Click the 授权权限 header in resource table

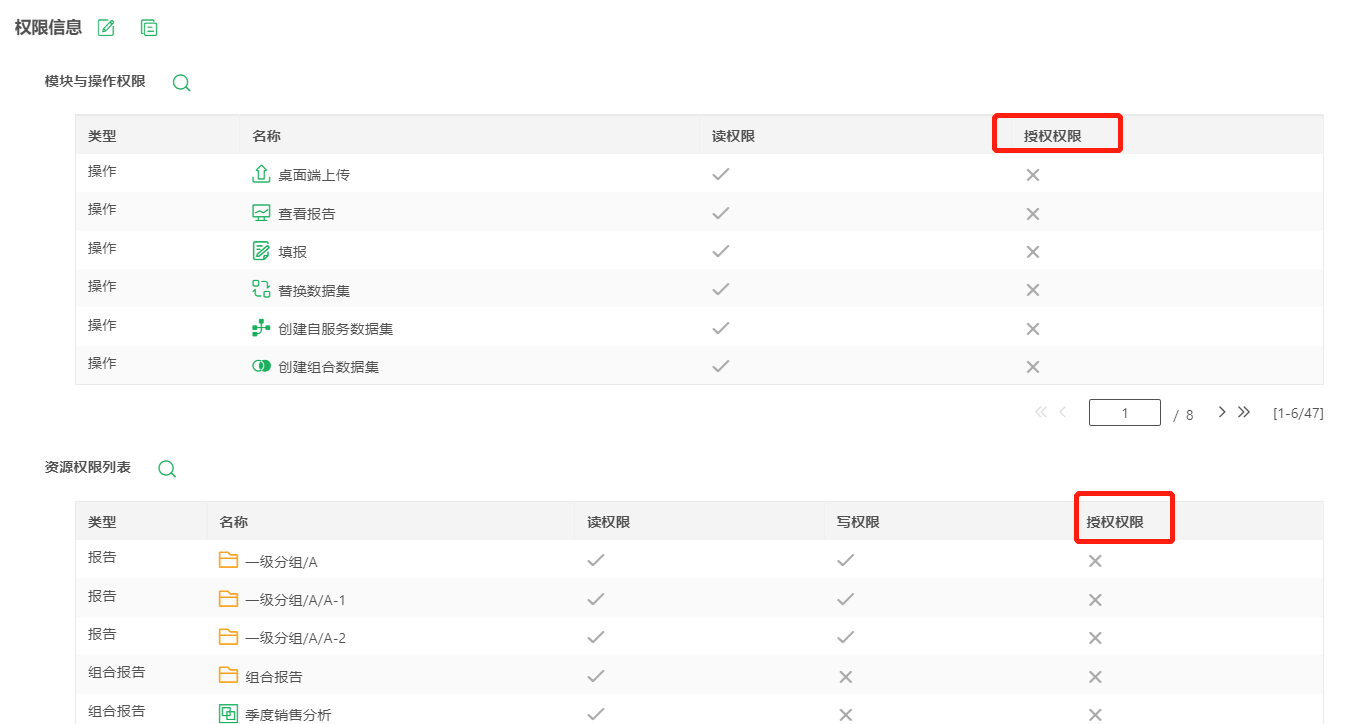pos(1115,522)
